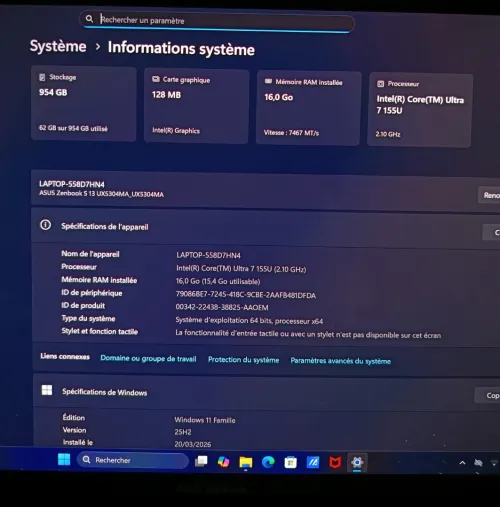
Task: Click the info icon beside Spécifications de l'appareil
Action: click(46, 225)
